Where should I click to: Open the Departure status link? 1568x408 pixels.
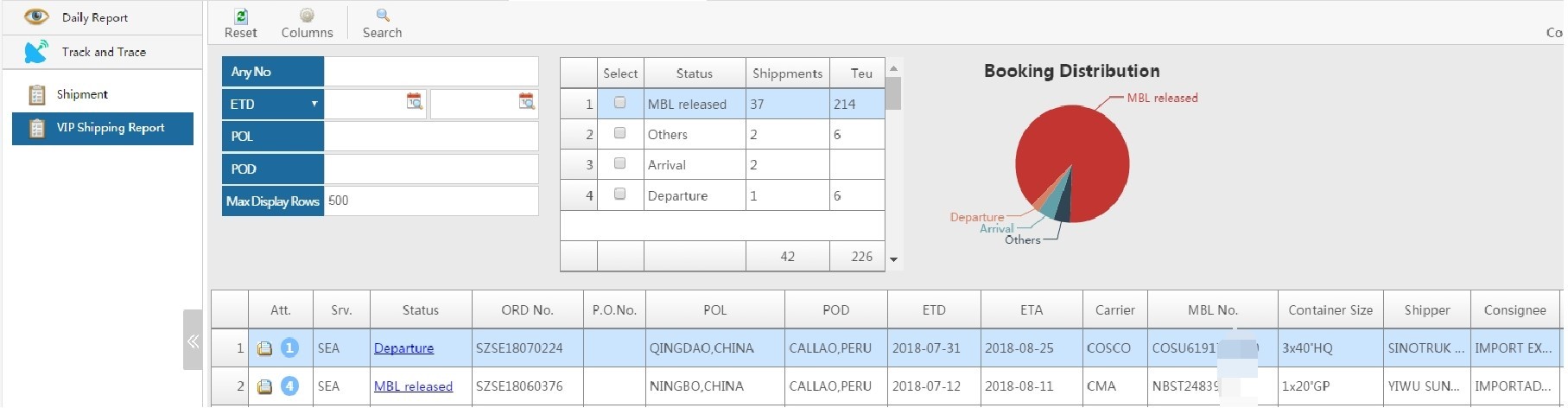pyautogui.click(x=403, y=348)
